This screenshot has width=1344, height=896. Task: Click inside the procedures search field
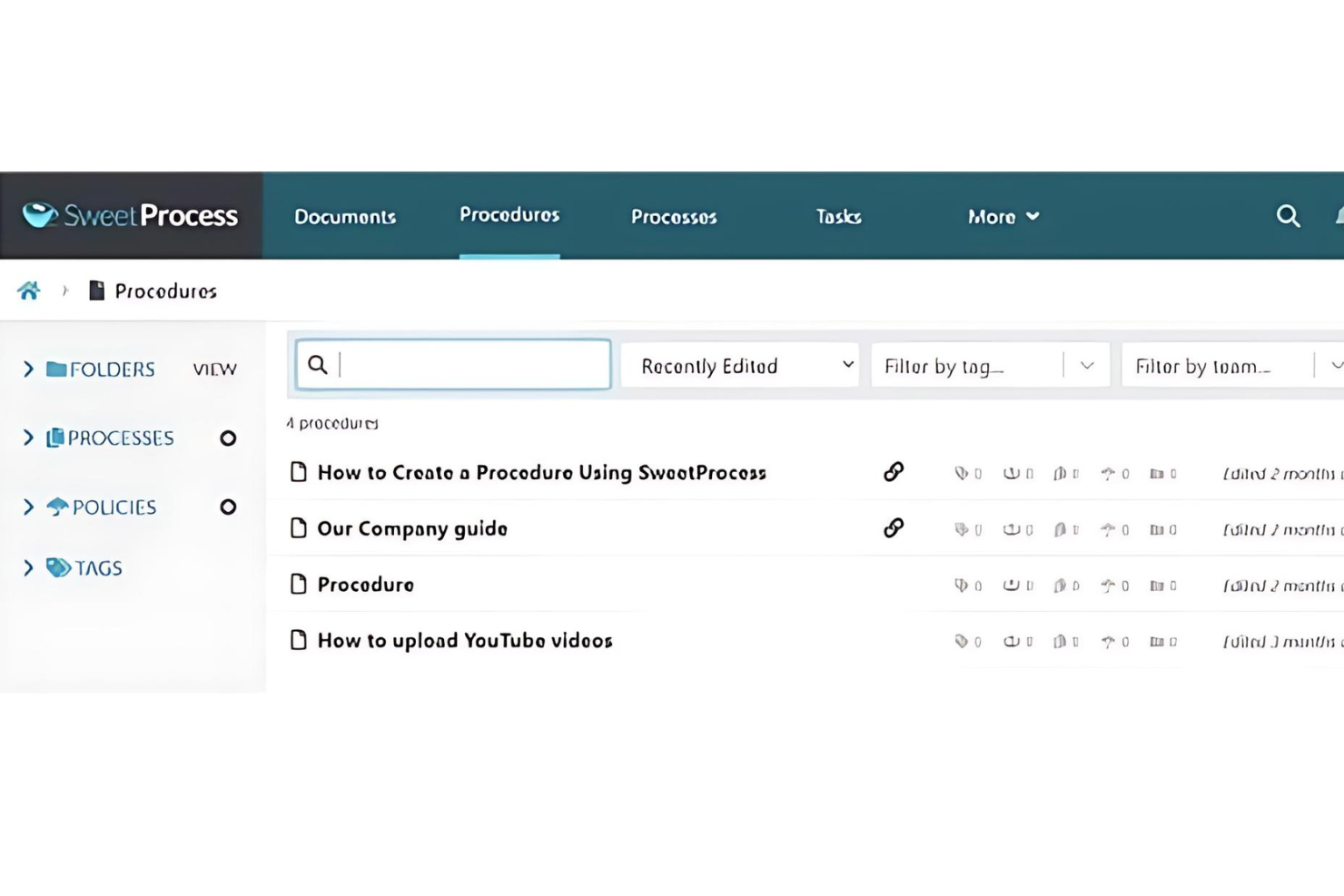click(x=454, y=363)
